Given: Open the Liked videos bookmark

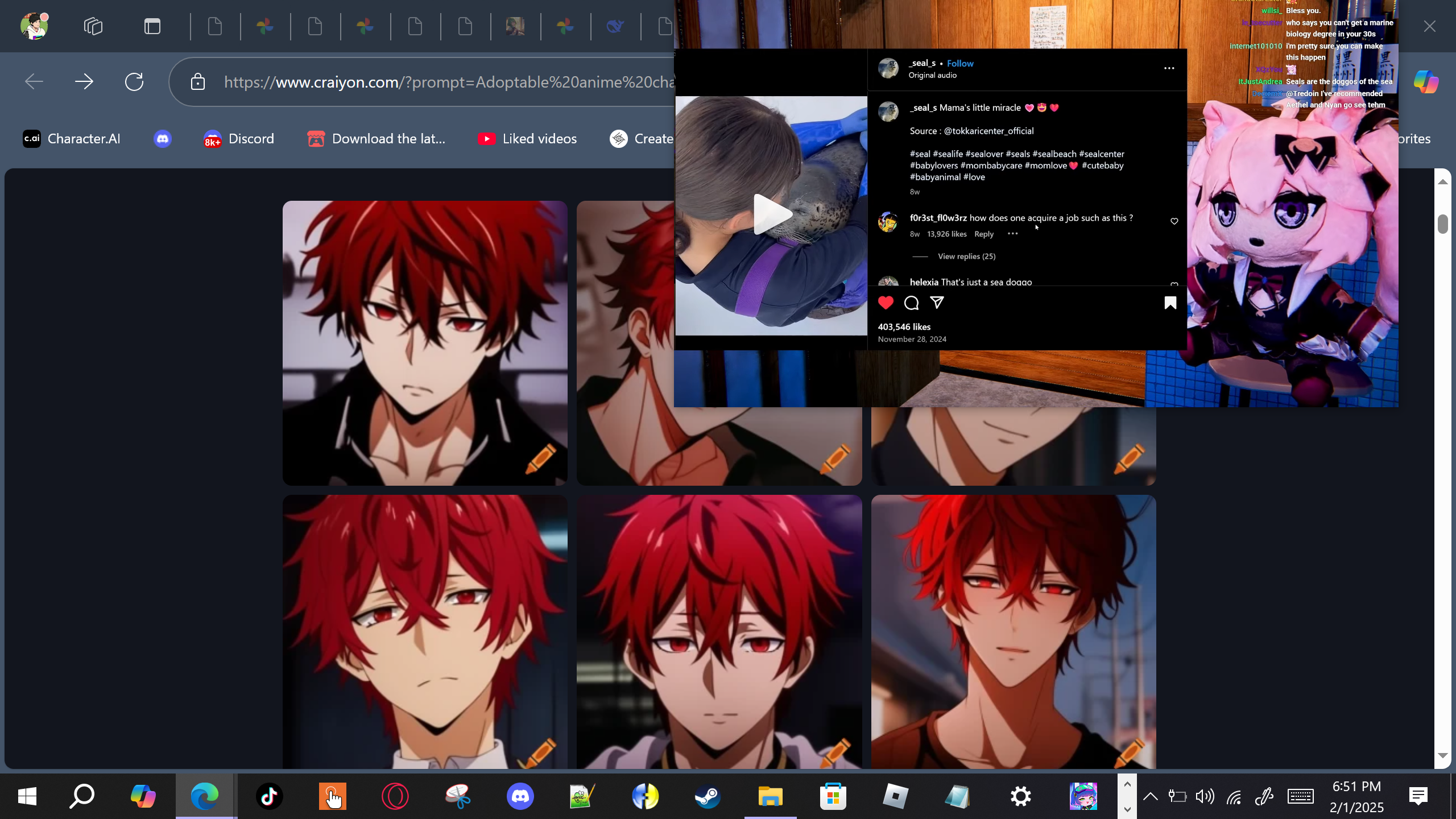Looking at the screenshot, I should click(x=527, y=139).
